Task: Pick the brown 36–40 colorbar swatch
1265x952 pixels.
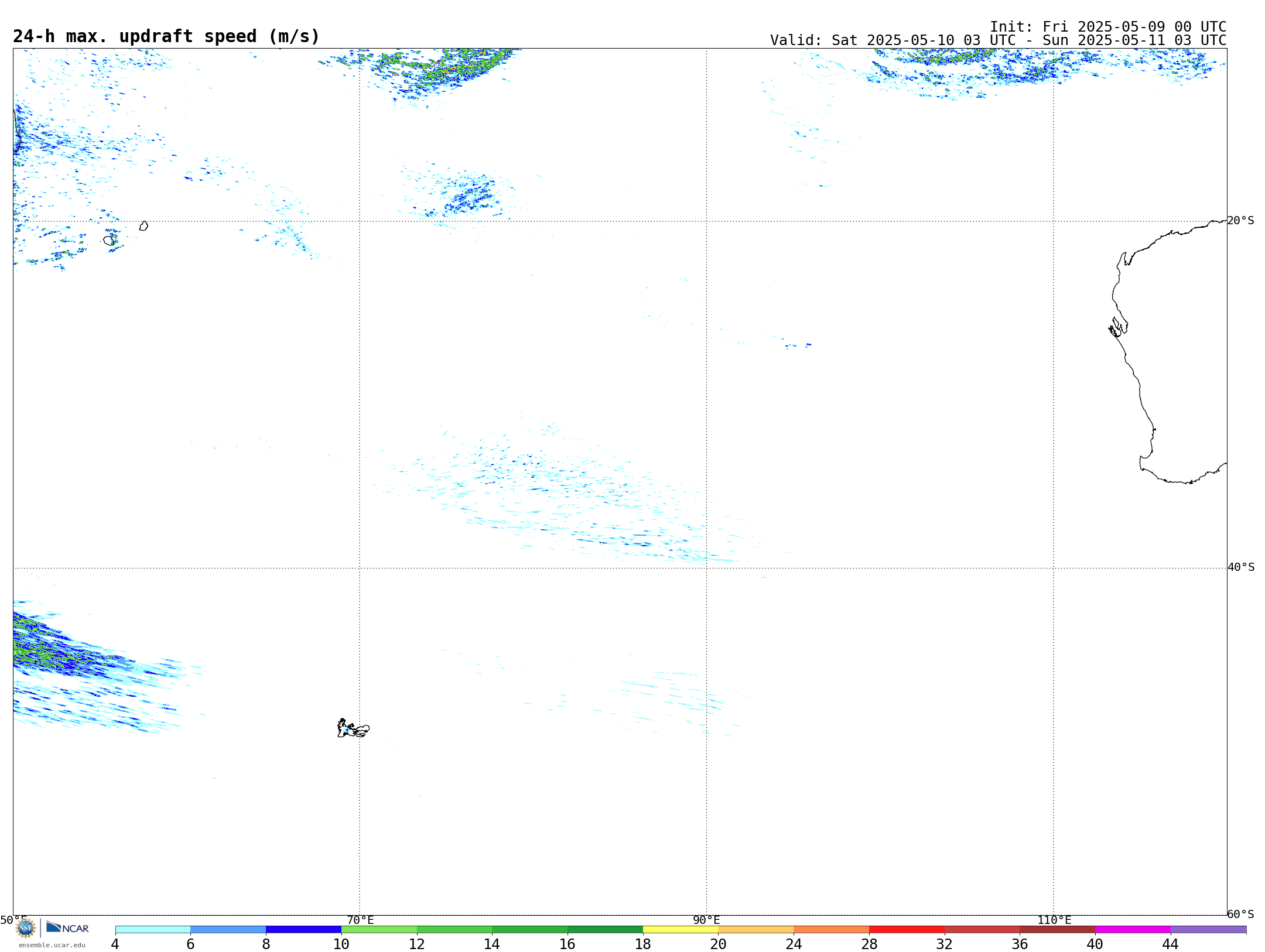Action: click(x=1058, y=929)
